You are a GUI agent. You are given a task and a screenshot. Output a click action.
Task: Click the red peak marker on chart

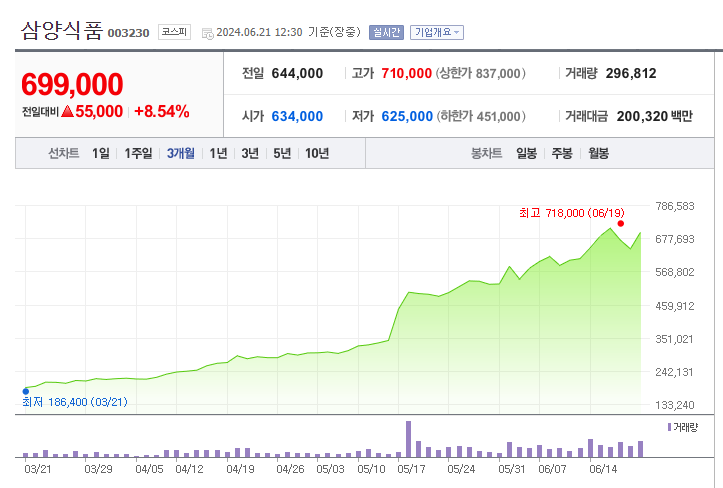tap(621, 224)
